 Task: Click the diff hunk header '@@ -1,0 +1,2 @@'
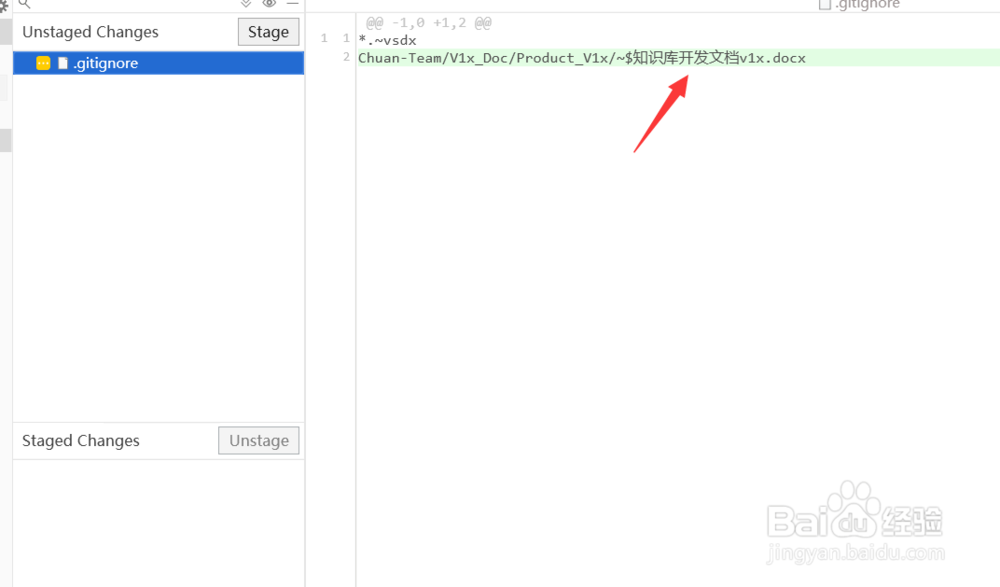[x=429, y=24]
